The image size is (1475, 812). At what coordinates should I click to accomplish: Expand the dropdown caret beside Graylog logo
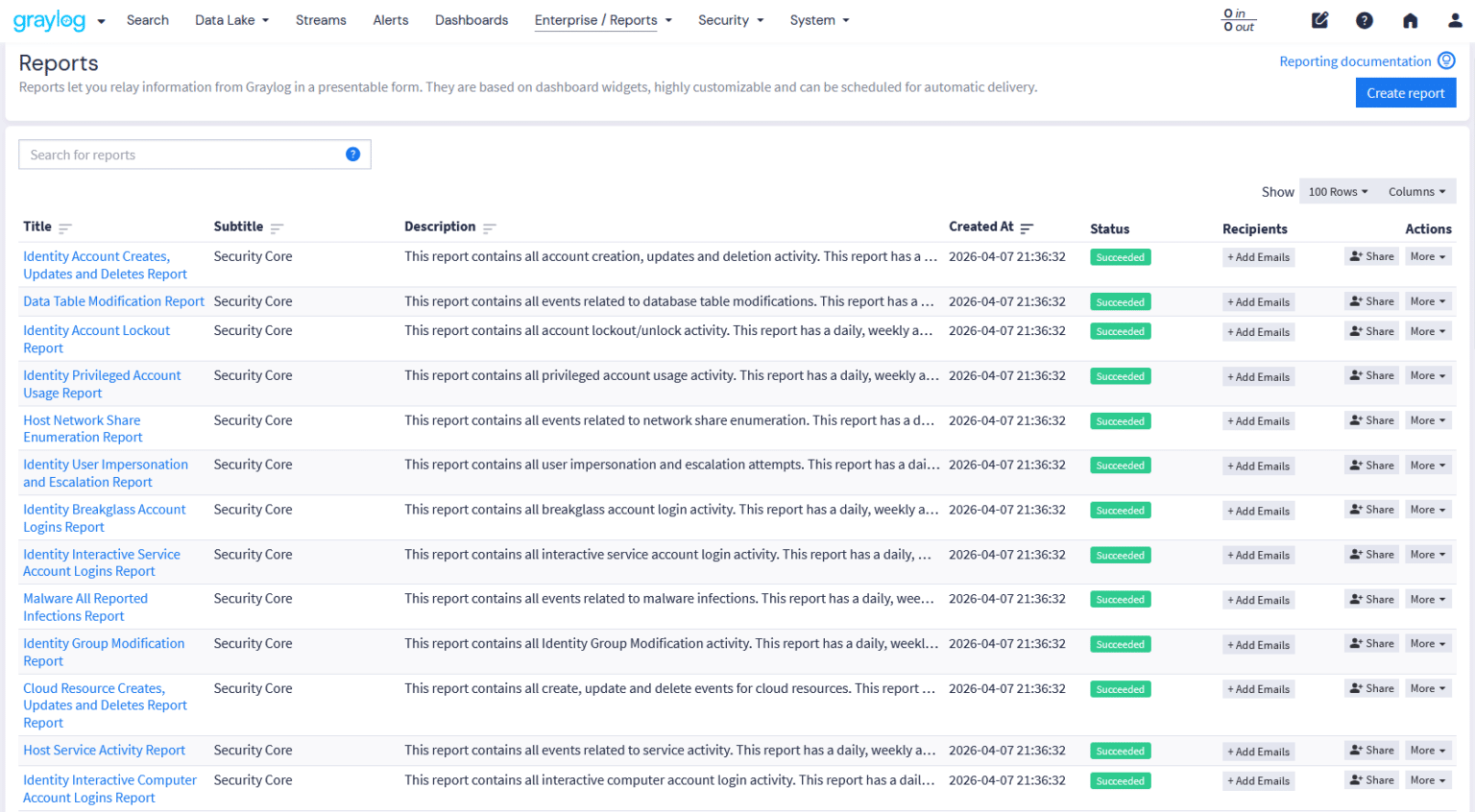[x=101, y=21]
